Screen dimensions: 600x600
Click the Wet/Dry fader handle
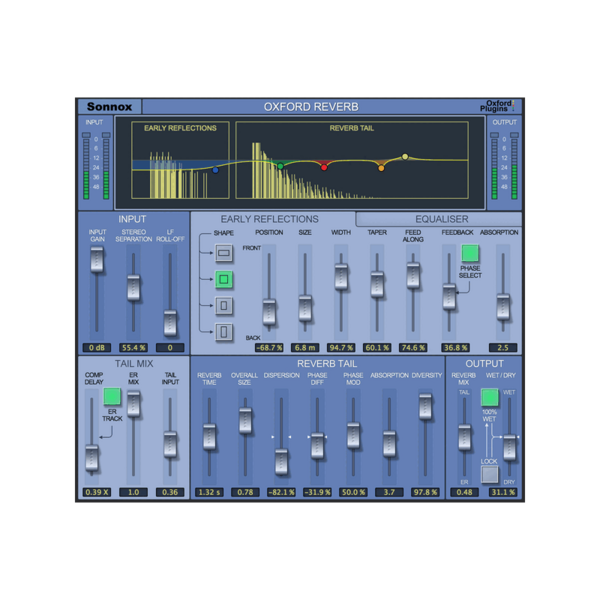[509, 447]
